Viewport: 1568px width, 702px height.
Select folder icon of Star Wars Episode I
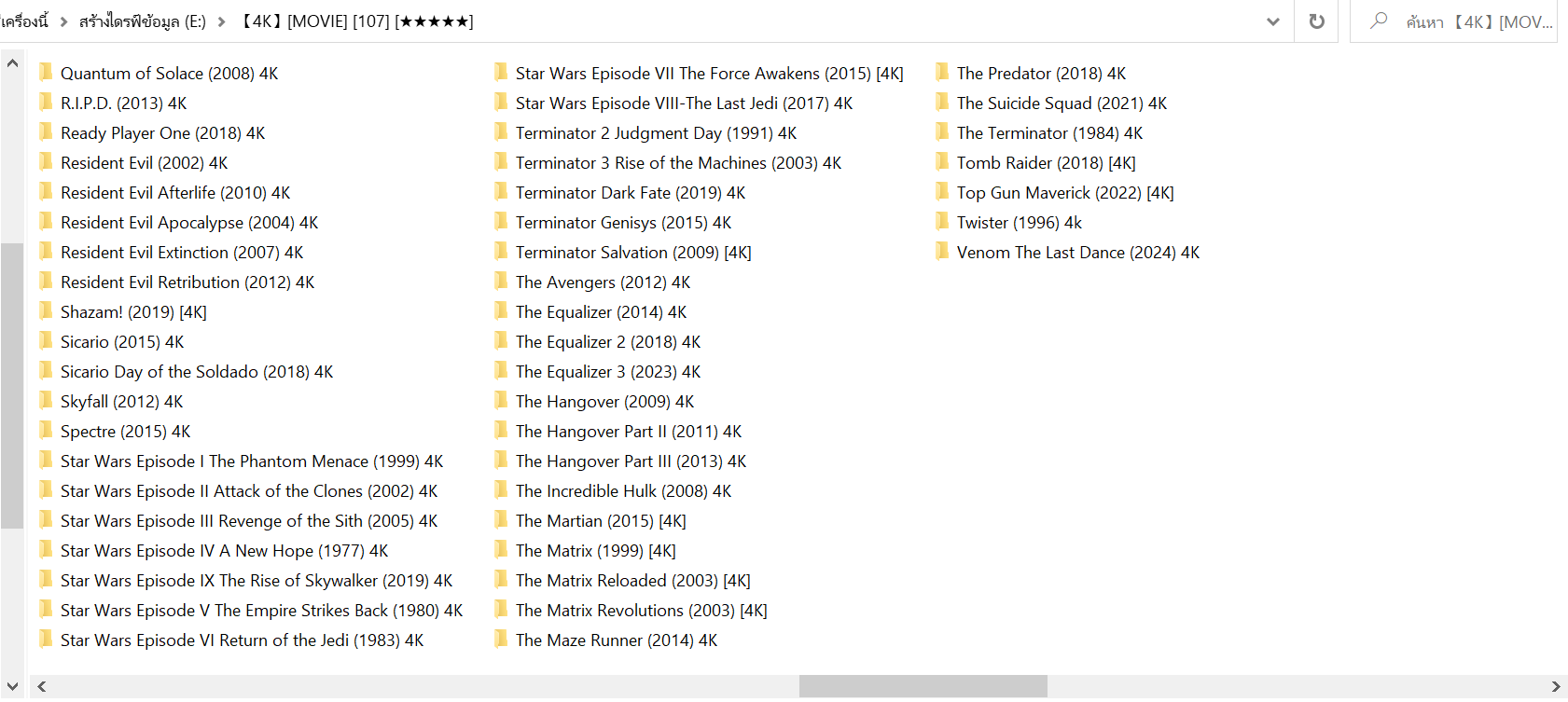pyautogui.click(x=46, y=461)
